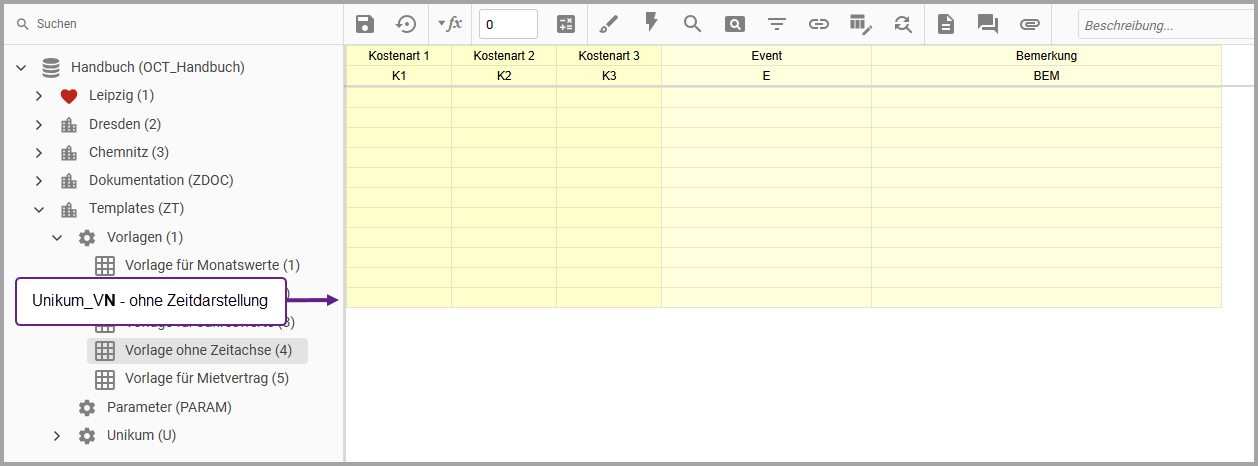1258x466 pixels.
Task: Select Chemnitz (3) in the tree
Action: click(129, 152)
